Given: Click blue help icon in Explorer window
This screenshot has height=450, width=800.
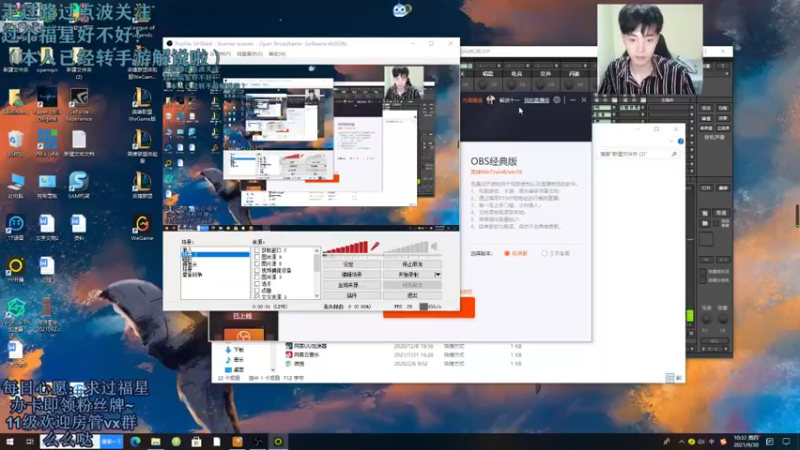Looking at the screenshot, I should pyautogui.click(x=681, y=141).
